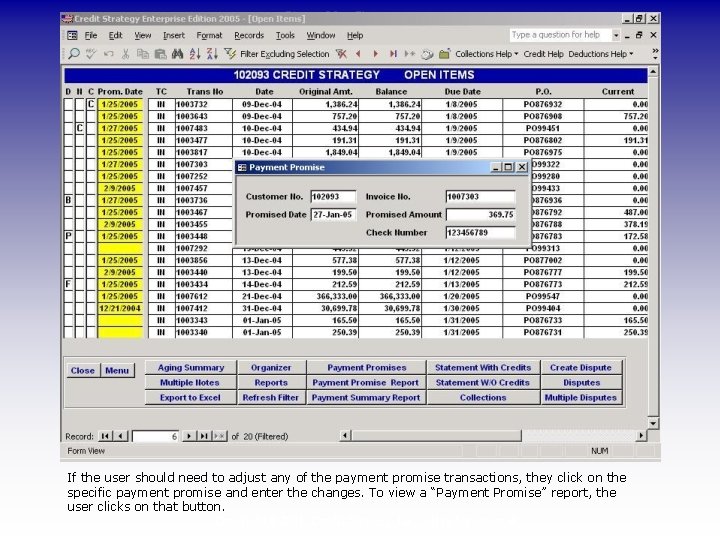Screen dimensions: 720x540
Task: Go to last record in Record navigator
Action: click(x=204, y=436)
